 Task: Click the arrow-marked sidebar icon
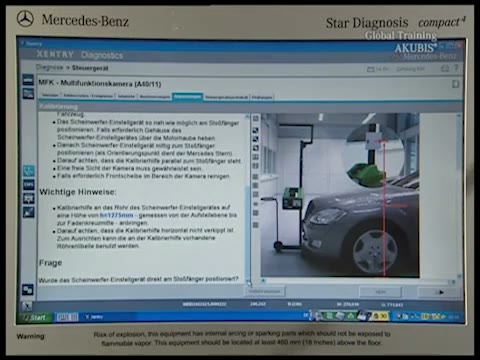pos(29,212)
